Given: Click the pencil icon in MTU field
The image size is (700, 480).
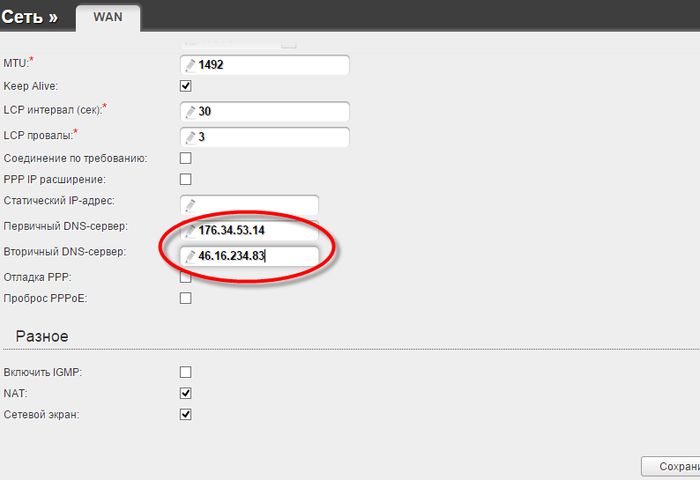Looking at the screenshot, I should pos(189,65).
